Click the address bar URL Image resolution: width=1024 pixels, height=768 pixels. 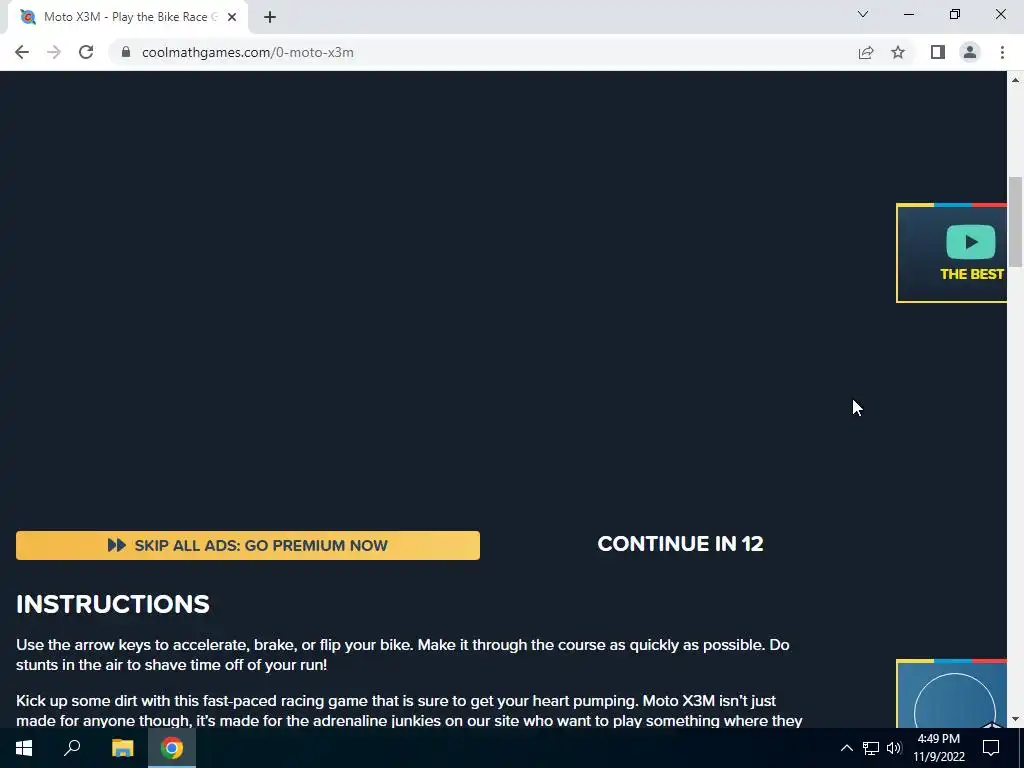click(248, 52)
